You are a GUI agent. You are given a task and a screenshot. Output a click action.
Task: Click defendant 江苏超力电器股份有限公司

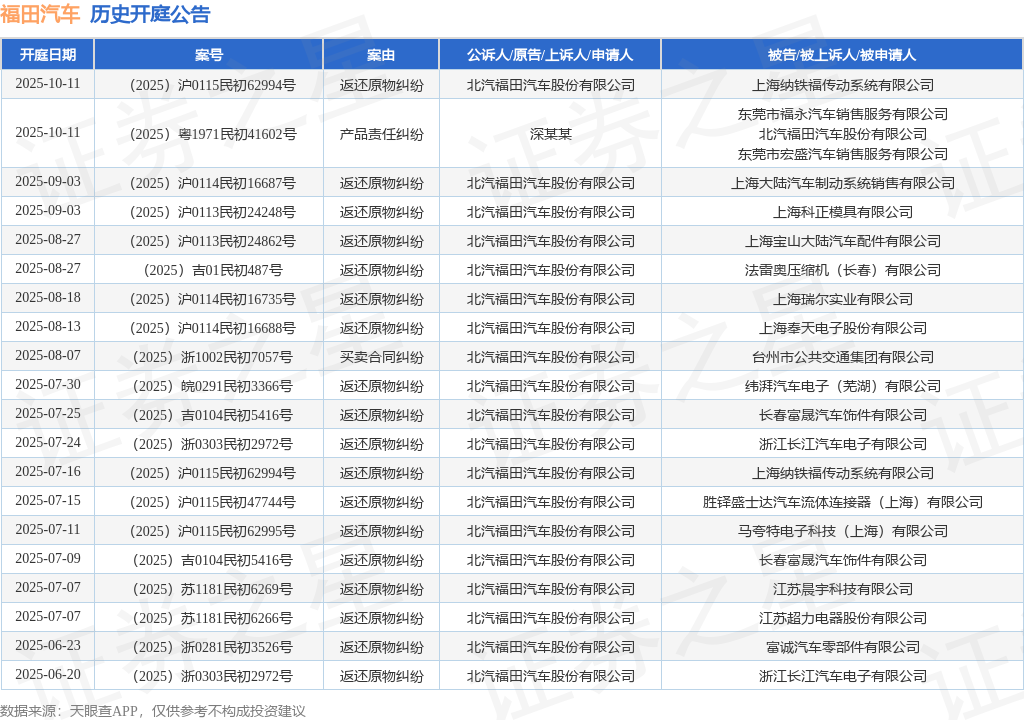pos(842,618)
